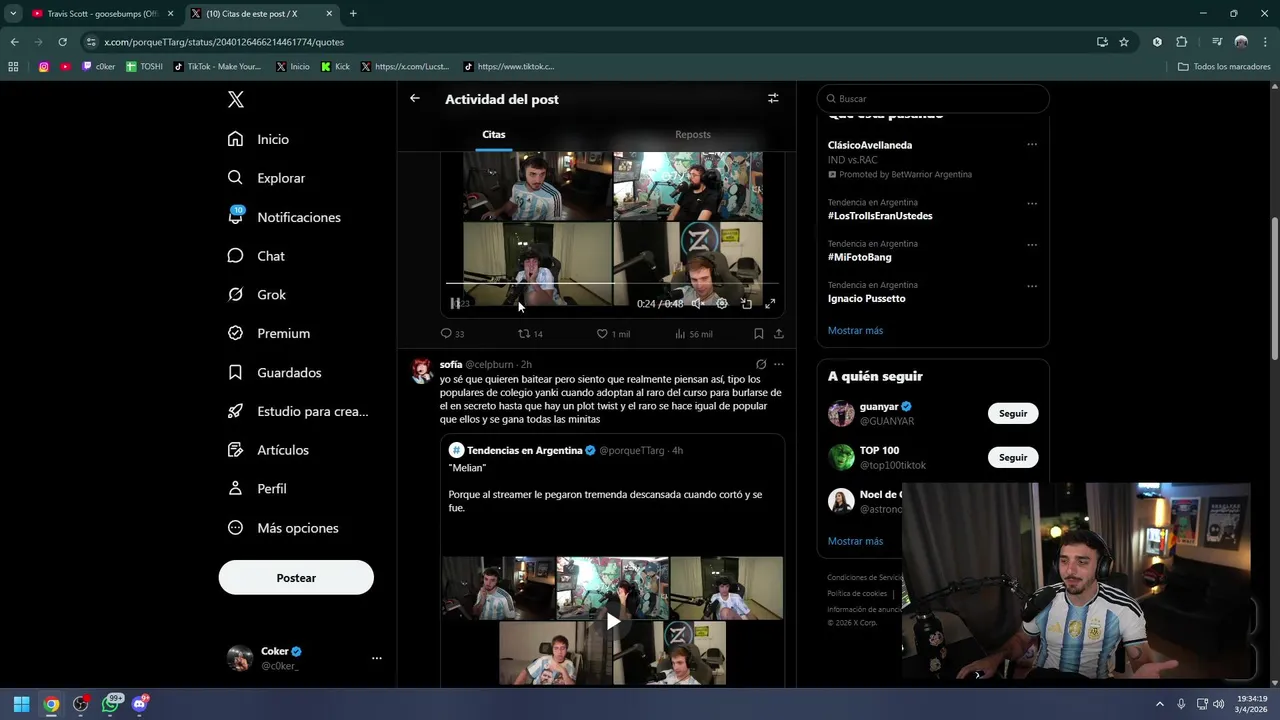Bookmark the first quoted post
Screen dimensions: 1280x720
[x=758, y=334]
